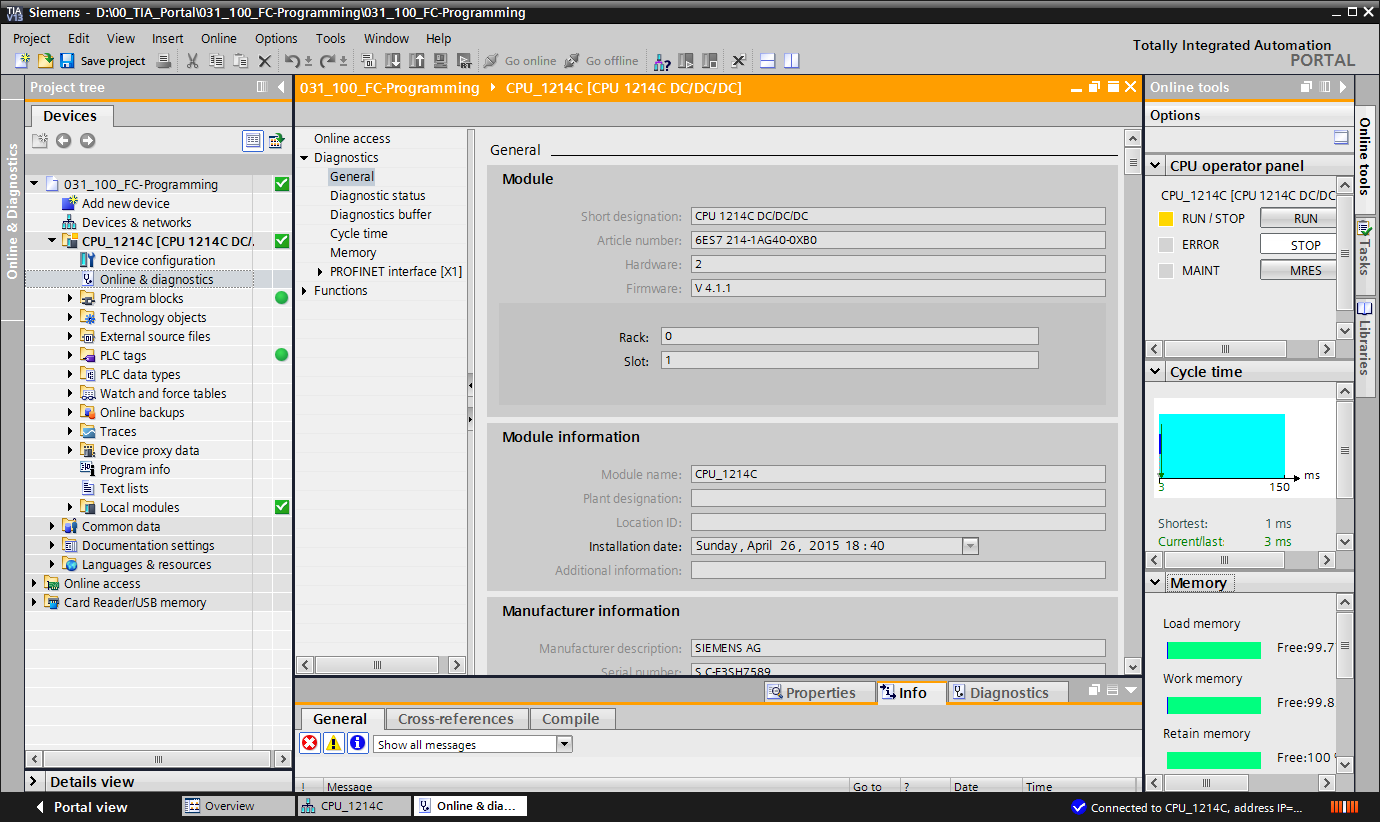The width and height of the screenshot is (1380, 822).
Task: Click the Open project toolbar icon
Action: click(45, 61)
